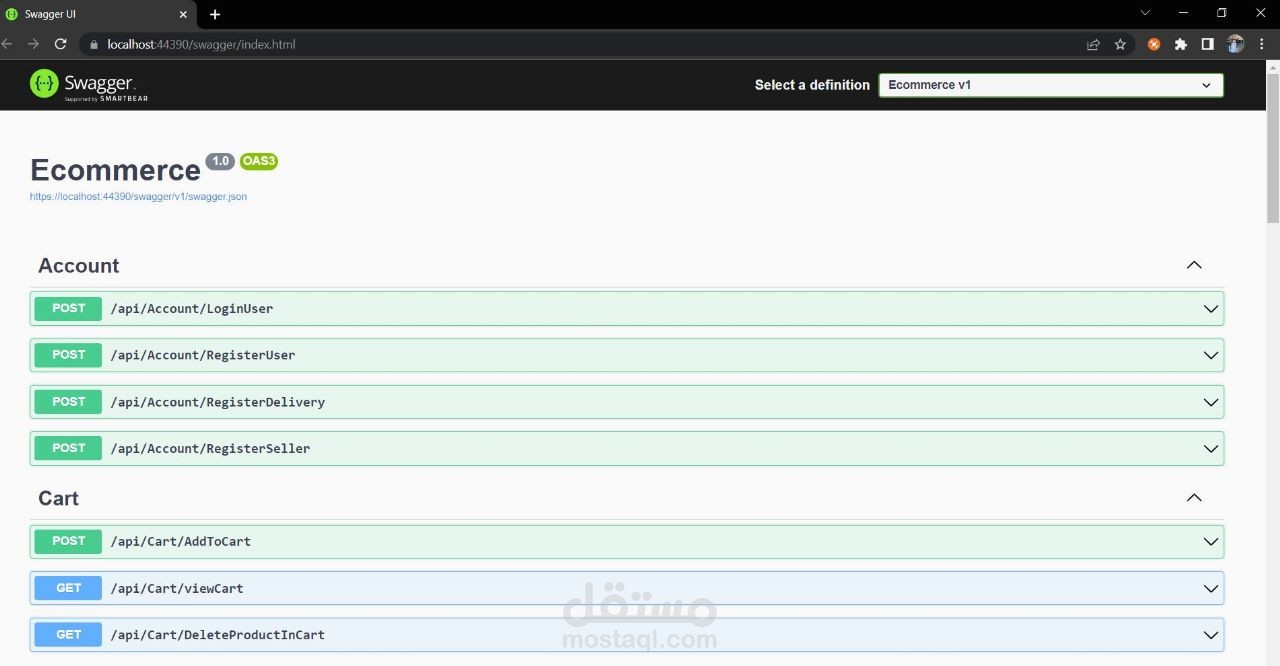Click the POST badge on RegisterUser
This screenshot has width=1280, height=666.
tap(67, 355)
